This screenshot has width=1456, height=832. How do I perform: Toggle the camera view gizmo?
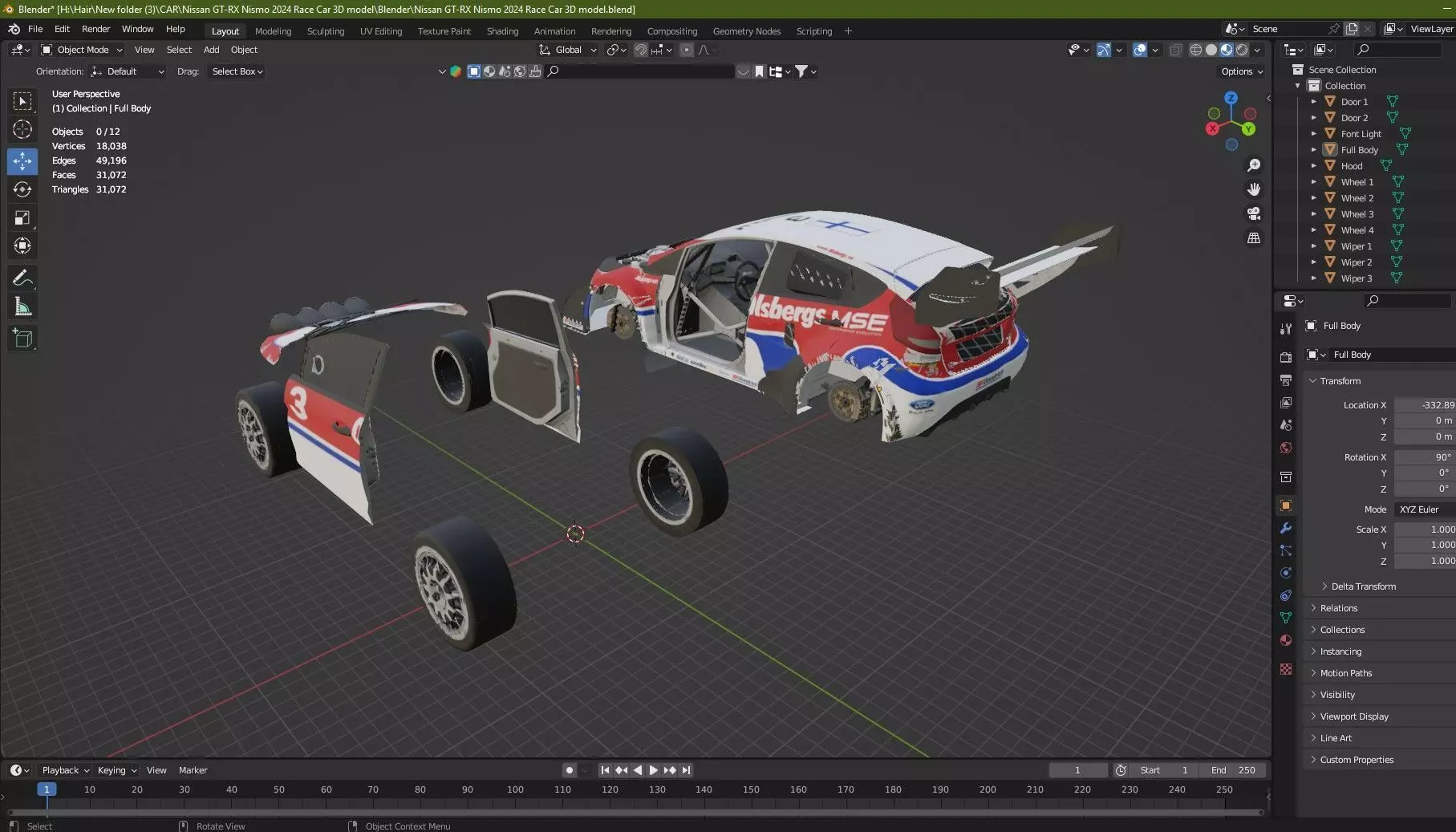tap(1253, 213)
